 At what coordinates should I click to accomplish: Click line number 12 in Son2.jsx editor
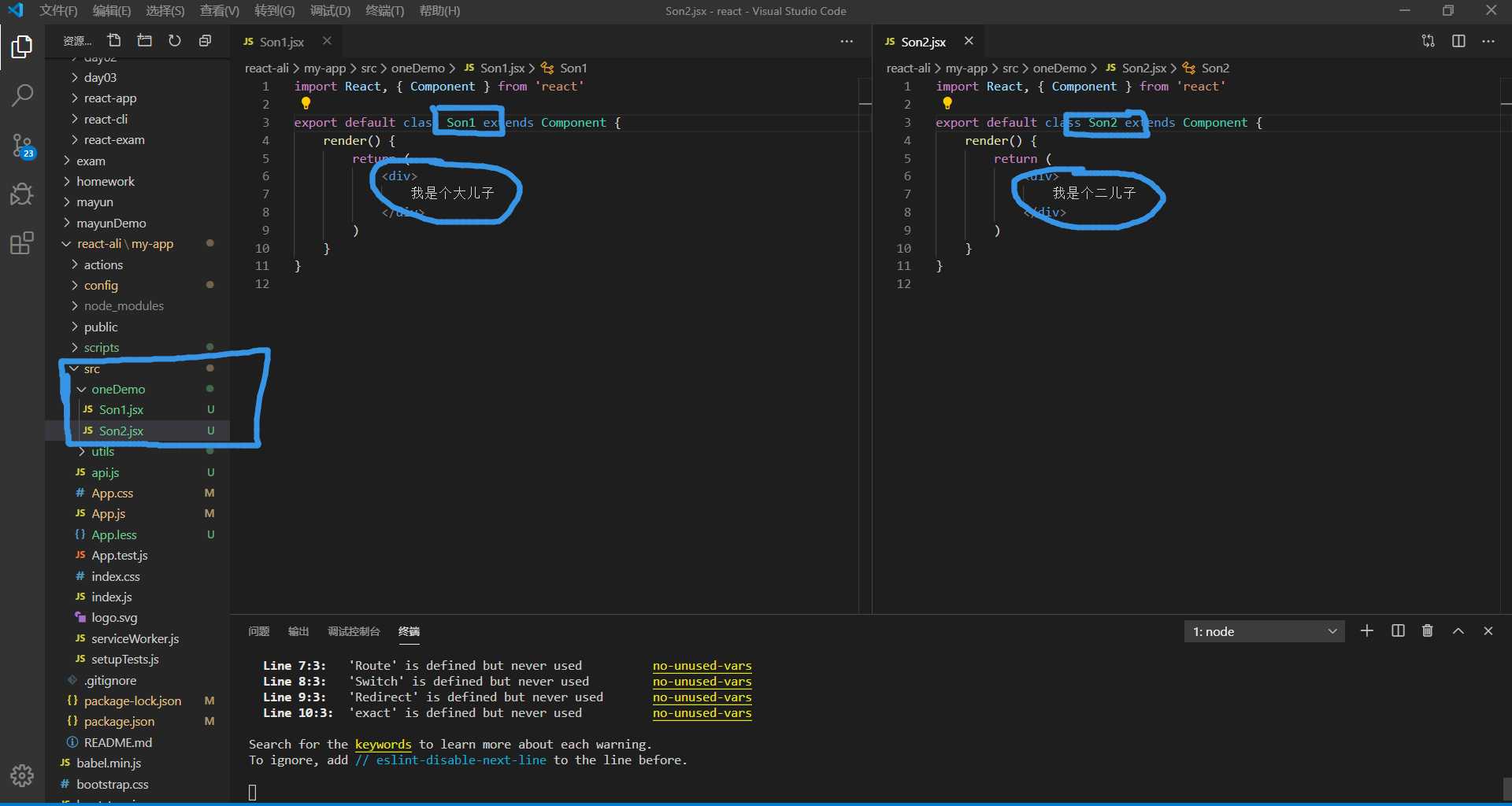click(903, 284)
